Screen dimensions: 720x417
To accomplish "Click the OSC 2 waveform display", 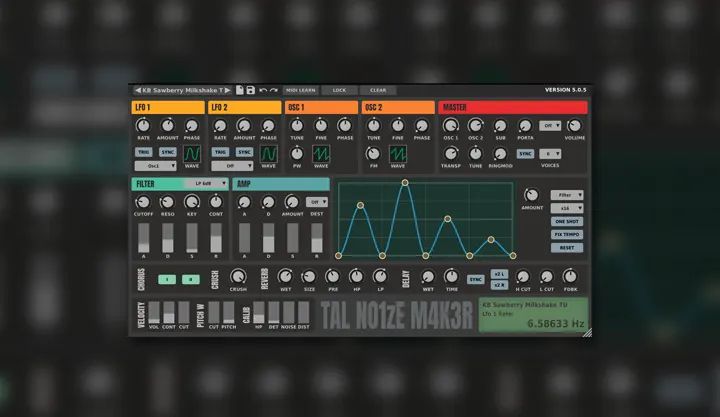I will click(x=398, y=153).
